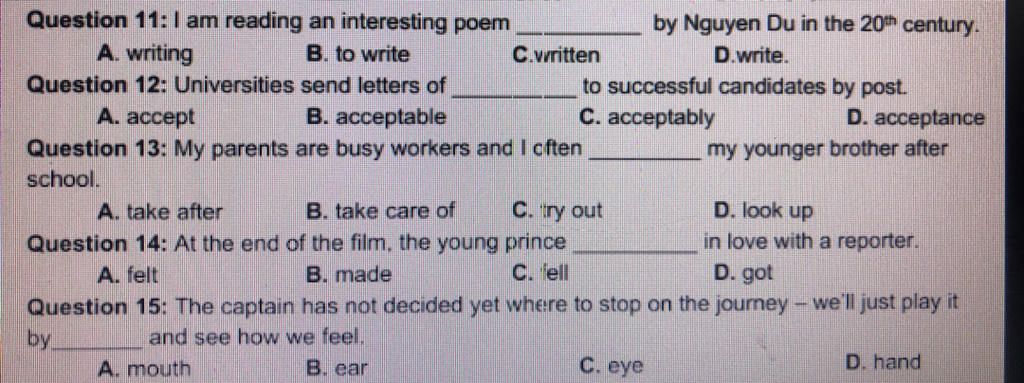Select option A felt in Question 14
Screen dimensions: 1024x383
126,275
